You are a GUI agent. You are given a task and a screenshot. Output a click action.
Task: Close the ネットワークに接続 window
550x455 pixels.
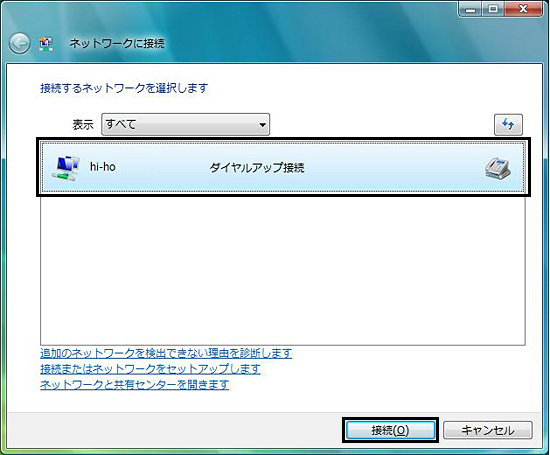pyautogui.click(x=524, y=9)
